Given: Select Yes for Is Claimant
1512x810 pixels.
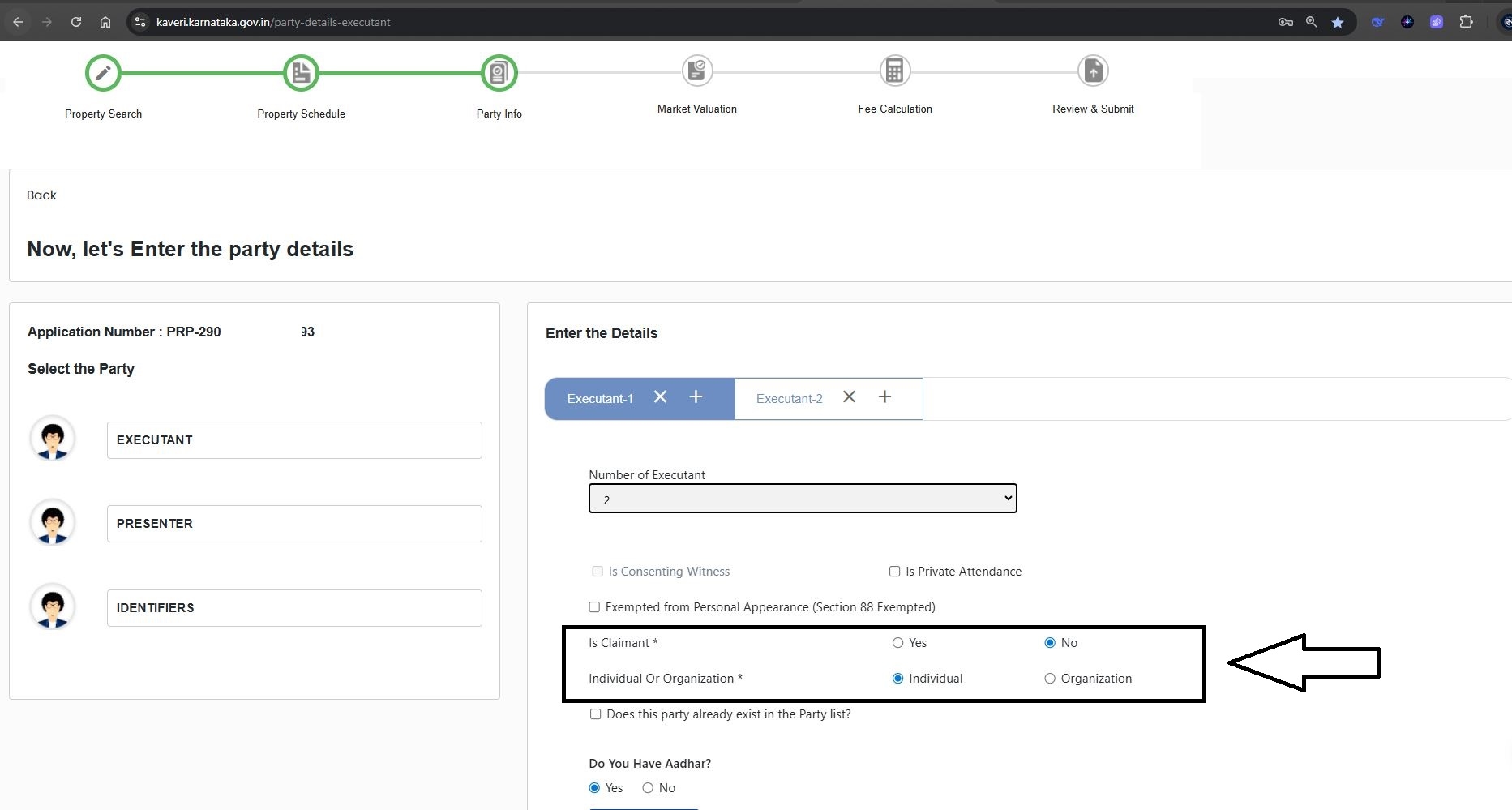Looking at the screenshot, I should [x=897, y=643].
